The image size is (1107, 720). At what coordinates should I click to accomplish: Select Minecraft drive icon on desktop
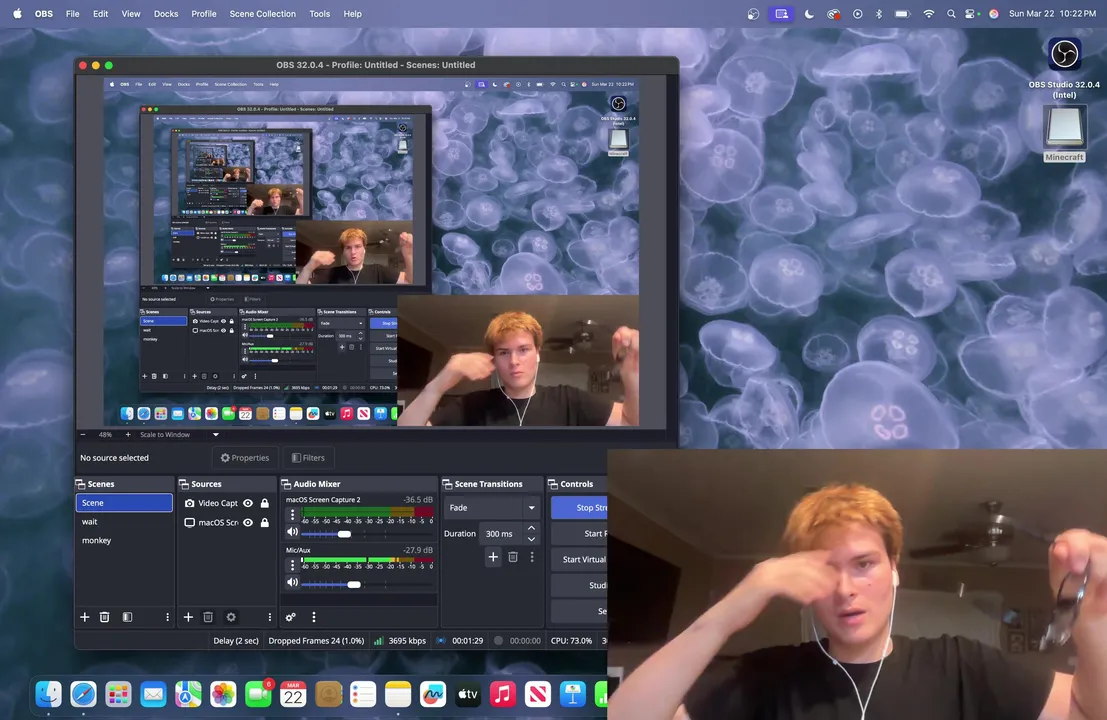1064,126
